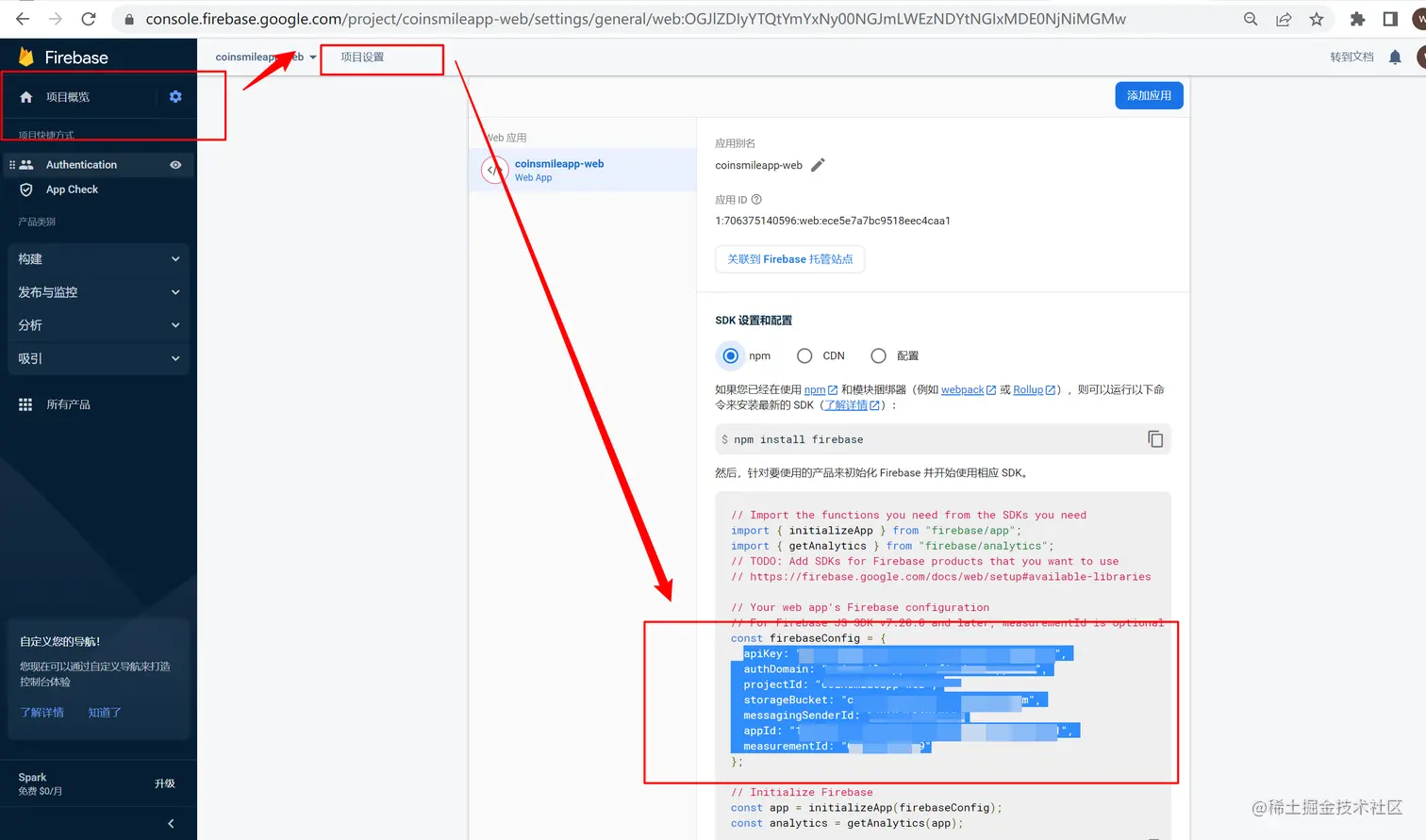Select the CDN radio button
This screenshot has height=840, width=1426.
pyautogui.click(x=804, y=355)
